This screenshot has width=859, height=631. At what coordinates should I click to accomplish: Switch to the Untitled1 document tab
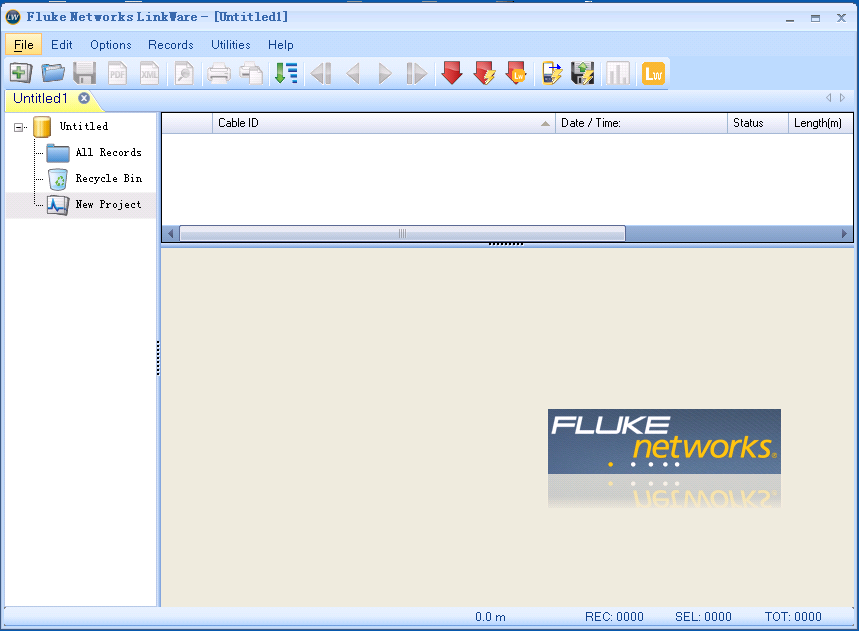click(40, 99)
